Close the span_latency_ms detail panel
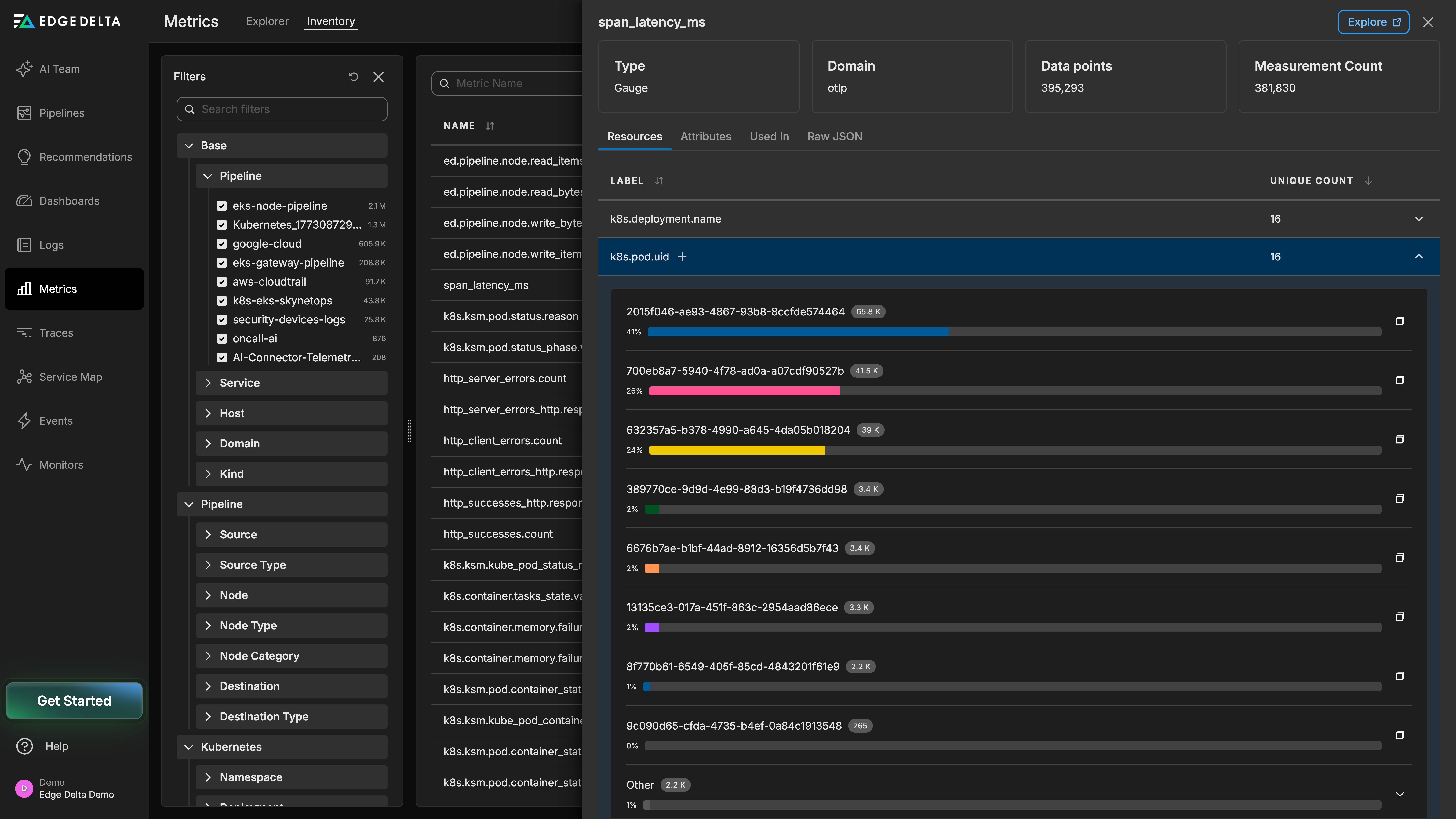The width and height of the screenshot is (1456, 819). tap(1428, 22)
